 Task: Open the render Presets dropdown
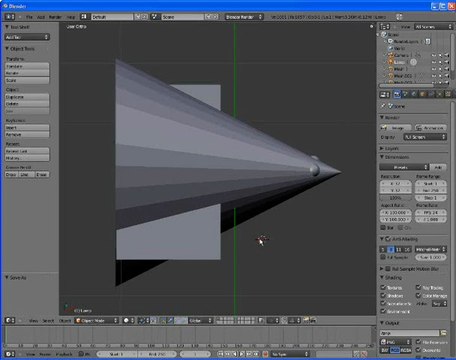[404, 167]
